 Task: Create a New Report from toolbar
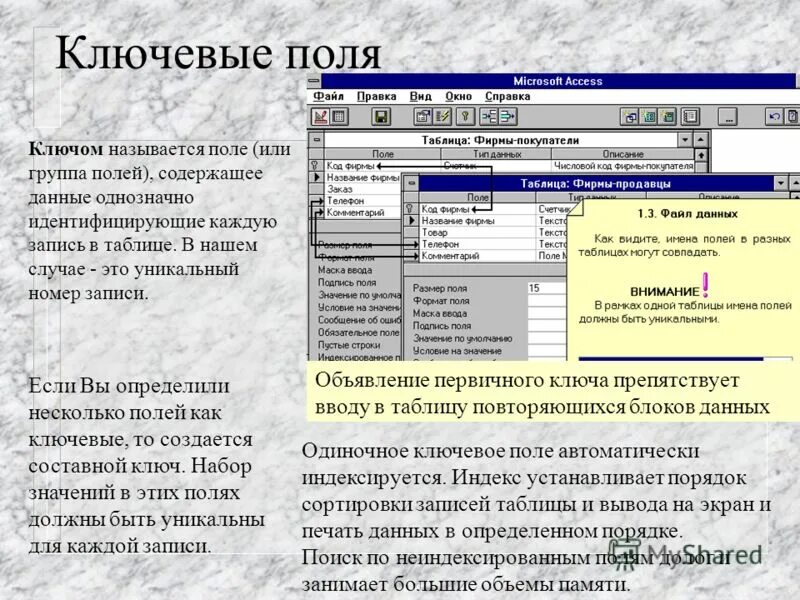click(667, 117)
